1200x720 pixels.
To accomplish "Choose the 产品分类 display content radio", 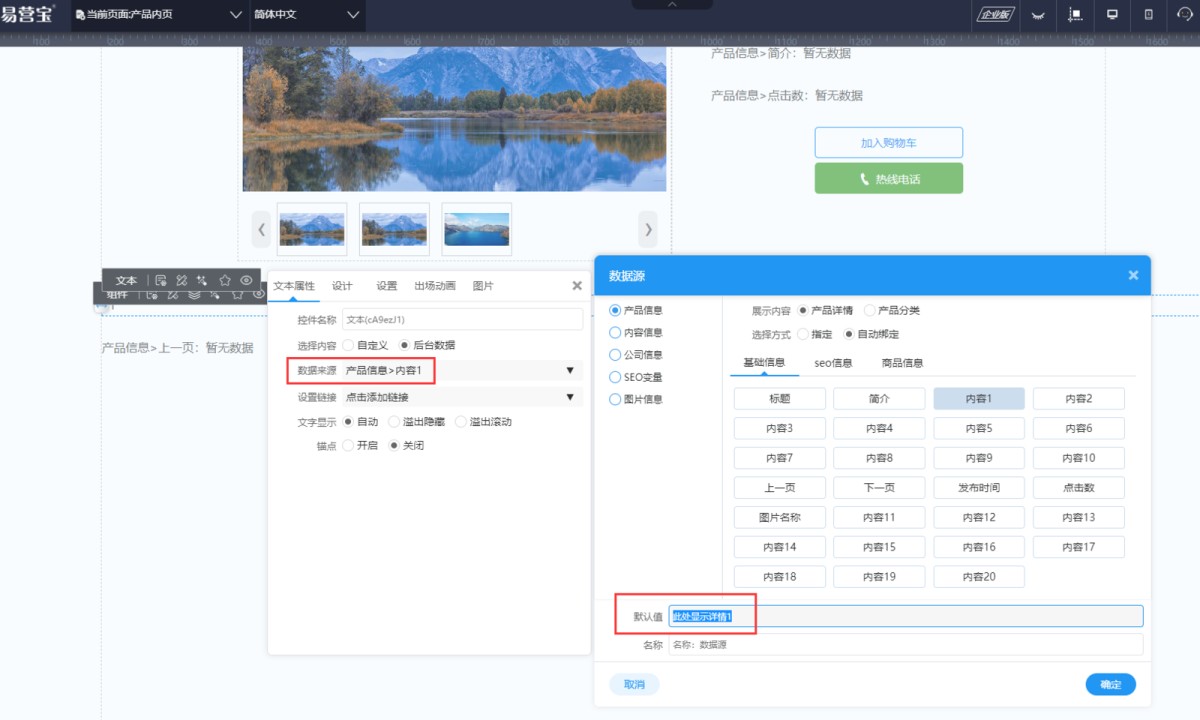I will pyautogui.click(x=869, y=310).
